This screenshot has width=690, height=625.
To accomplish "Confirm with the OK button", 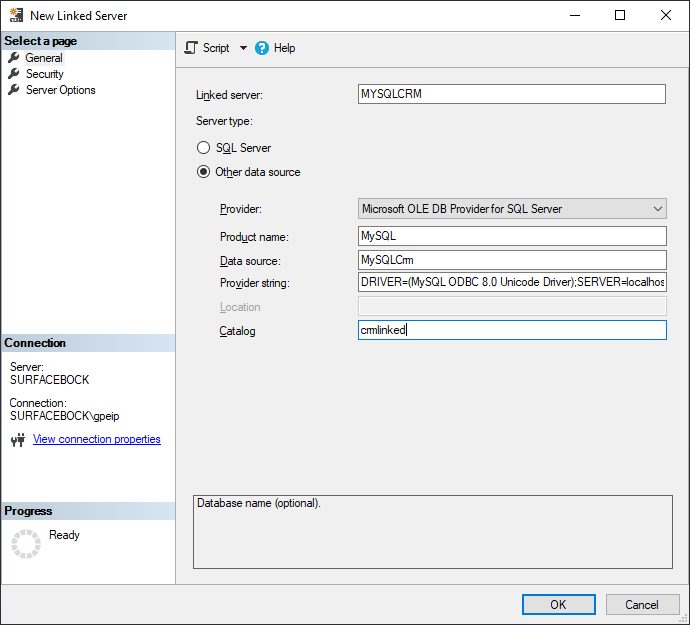I will tap(558, 604).
